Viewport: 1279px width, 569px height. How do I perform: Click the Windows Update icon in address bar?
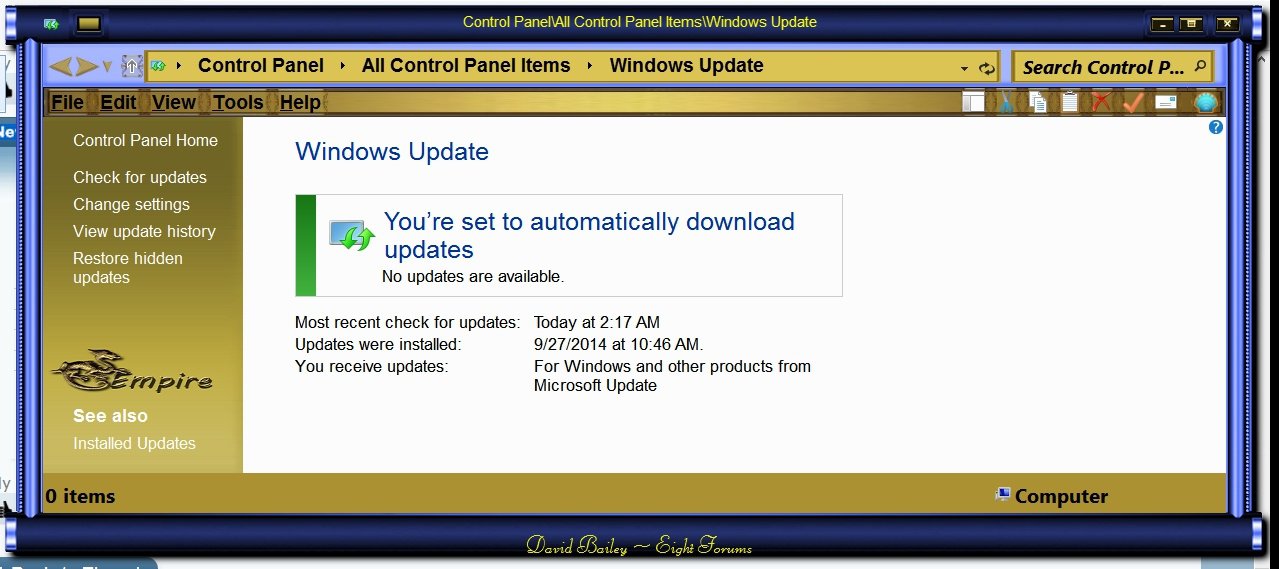click(x=157, y=66)
